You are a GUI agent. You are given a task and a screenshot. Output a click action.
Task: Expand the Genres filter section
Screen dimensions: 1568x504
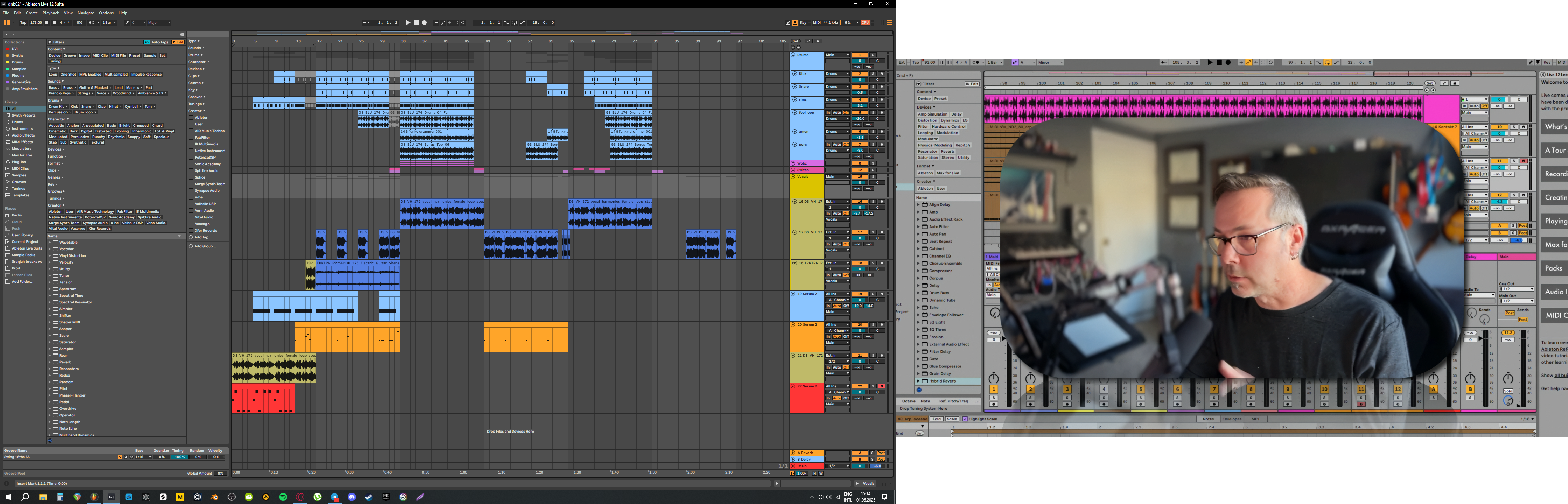coord(55,177)
